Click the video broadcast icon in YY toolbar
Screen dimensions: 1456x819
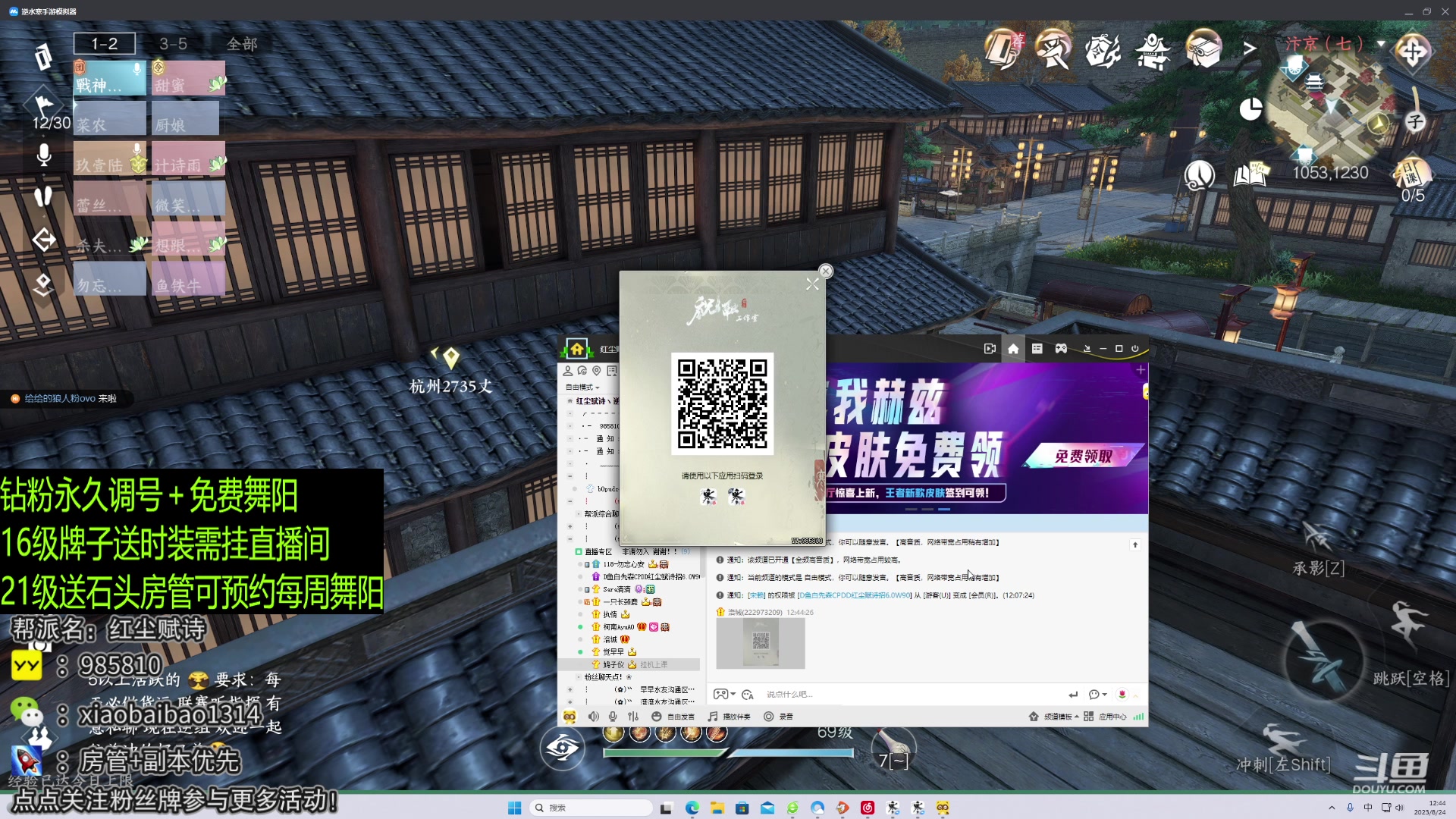click(x=990, y=349)
